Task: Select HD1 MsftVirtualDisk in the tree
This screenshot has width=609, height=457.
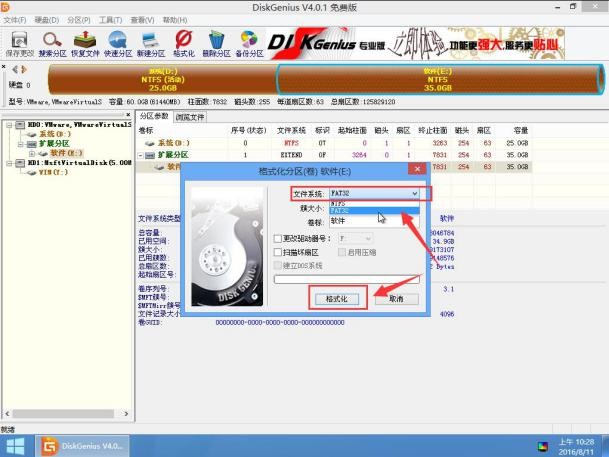Action: click(x=79, y=163)
